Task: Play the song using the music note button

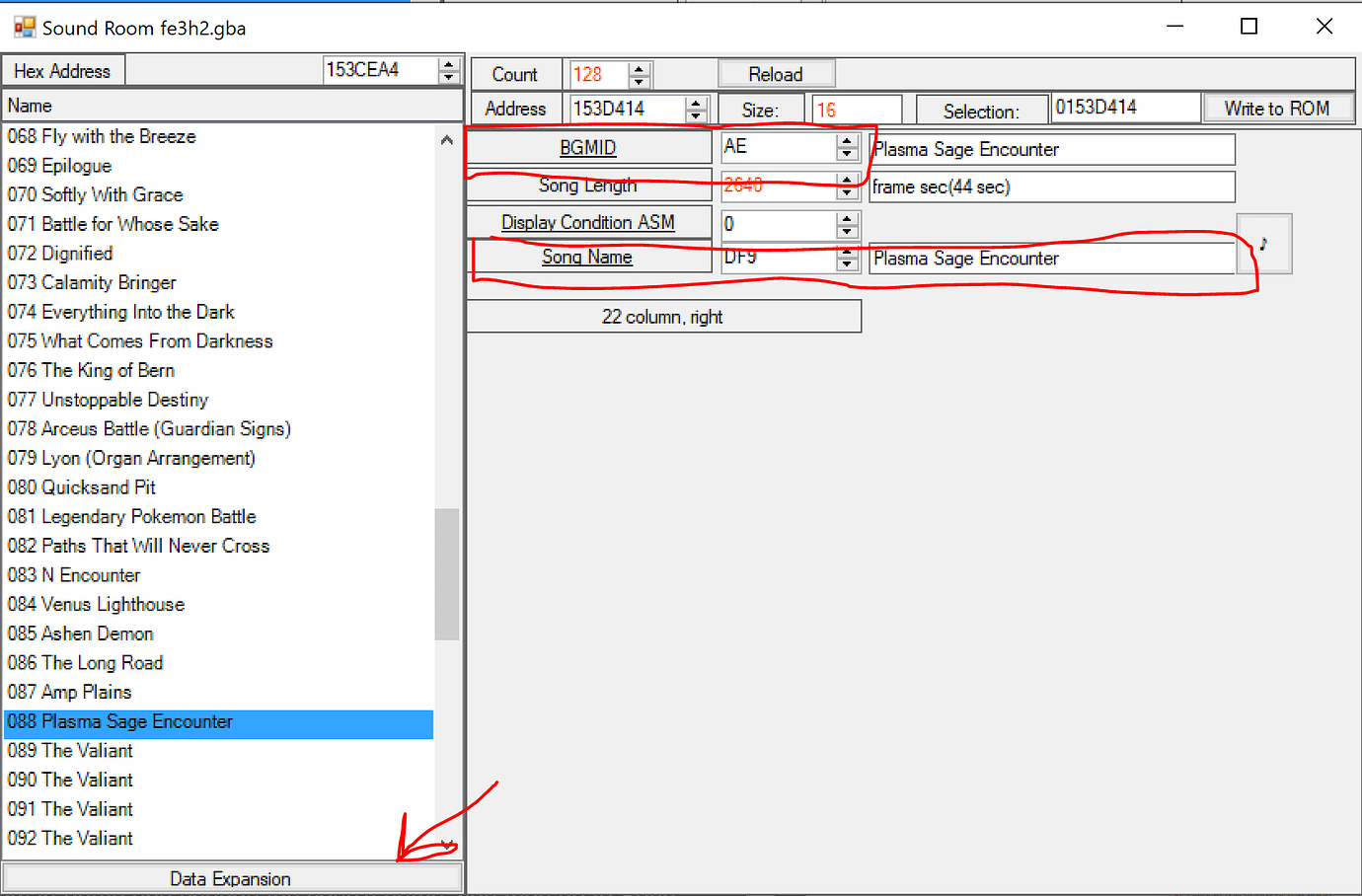Action: point(1264,244)
